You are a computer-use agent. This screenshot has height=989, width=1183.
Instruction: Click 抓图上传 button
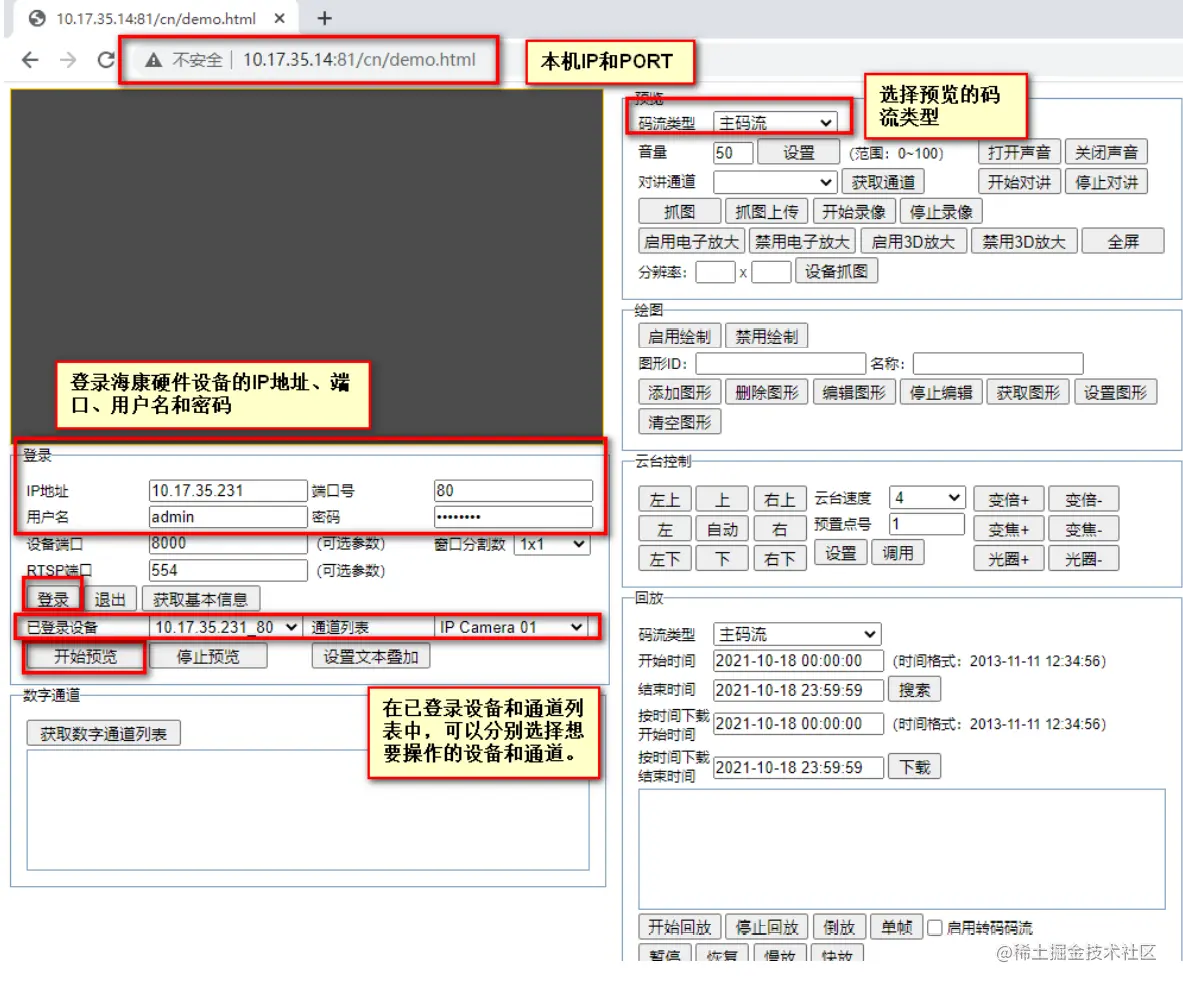[767, 212]
